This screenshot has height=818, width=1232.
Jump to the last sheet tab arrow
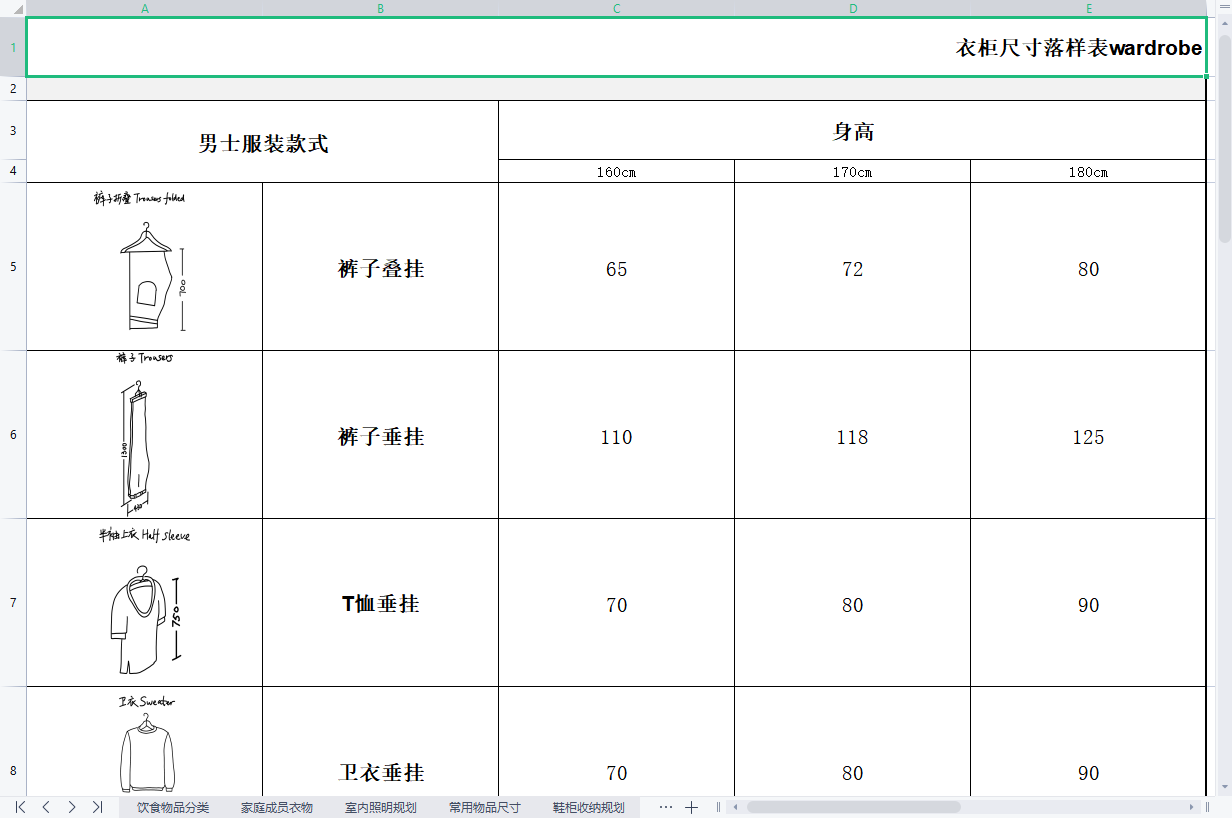(x=97, y=807)
